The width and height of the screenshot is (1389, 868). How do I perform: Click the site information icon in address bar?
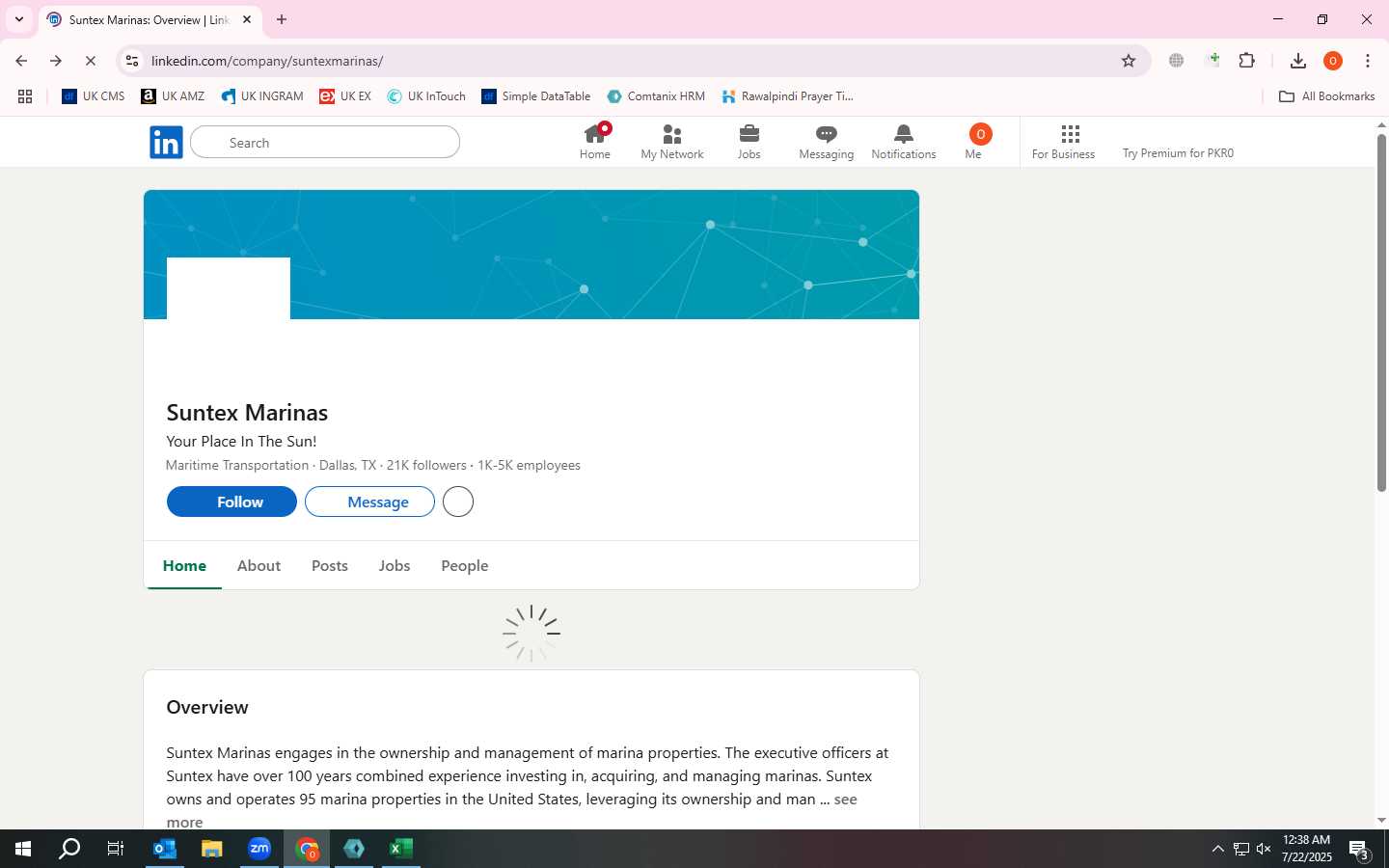tap(132, 61)
